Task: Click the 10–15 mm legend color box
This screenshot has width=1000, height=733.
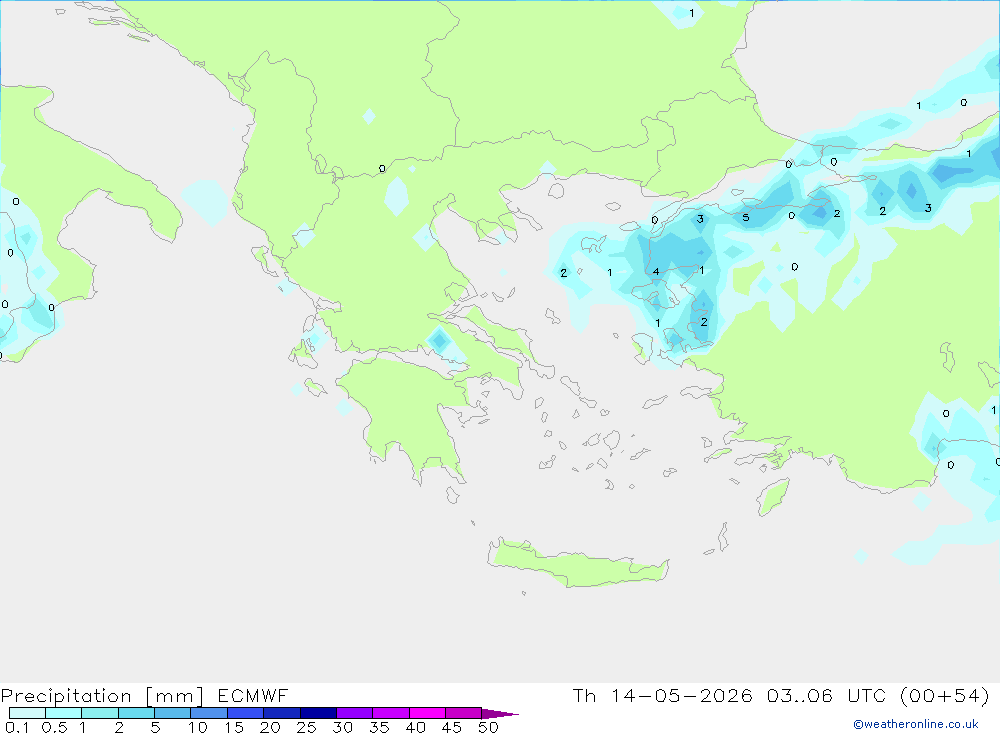Action: [x=209, y=713]
